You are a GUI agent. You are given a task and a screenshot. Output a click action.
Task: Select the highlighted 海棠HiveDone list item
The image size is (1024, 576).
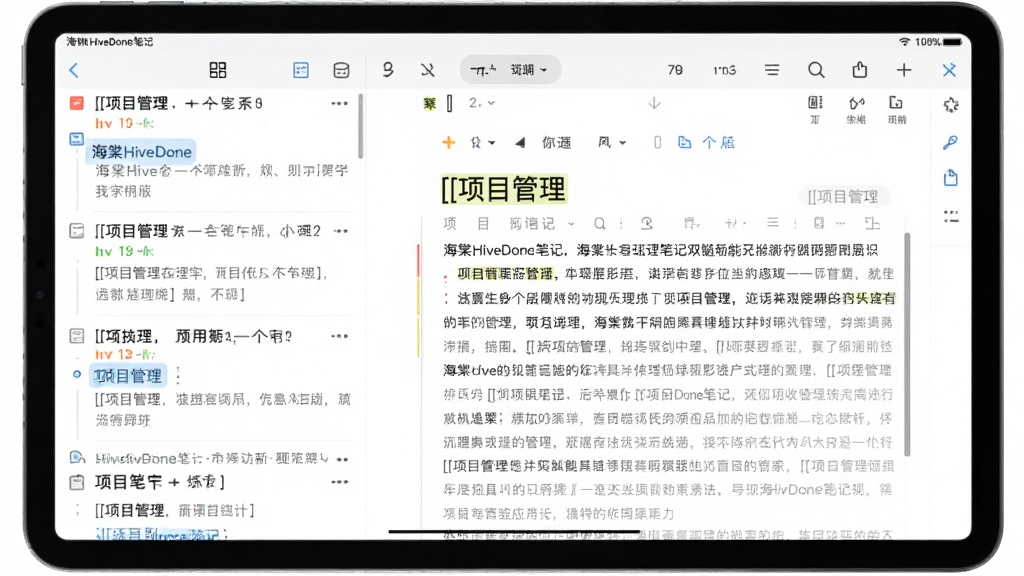click(141, 152)
